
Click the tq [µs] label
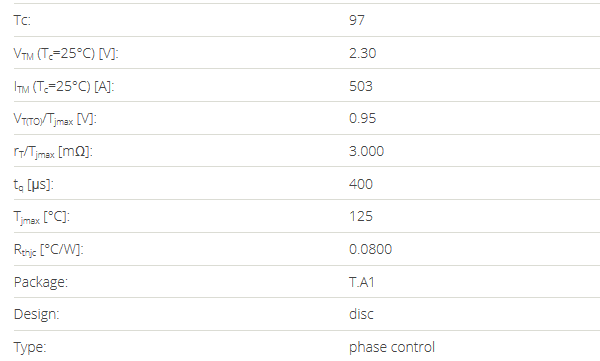[x=34, y=185]
